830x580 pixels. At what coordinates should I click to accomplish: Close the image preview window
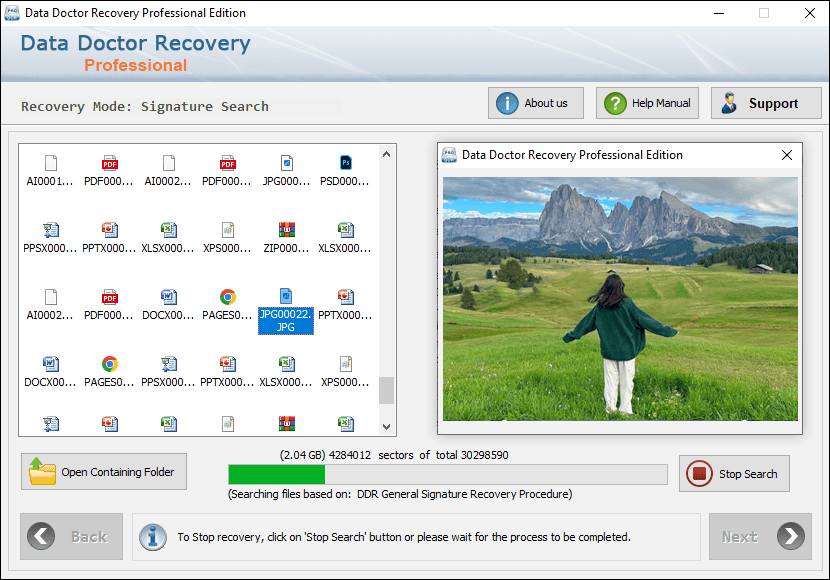tap(787, 155)
